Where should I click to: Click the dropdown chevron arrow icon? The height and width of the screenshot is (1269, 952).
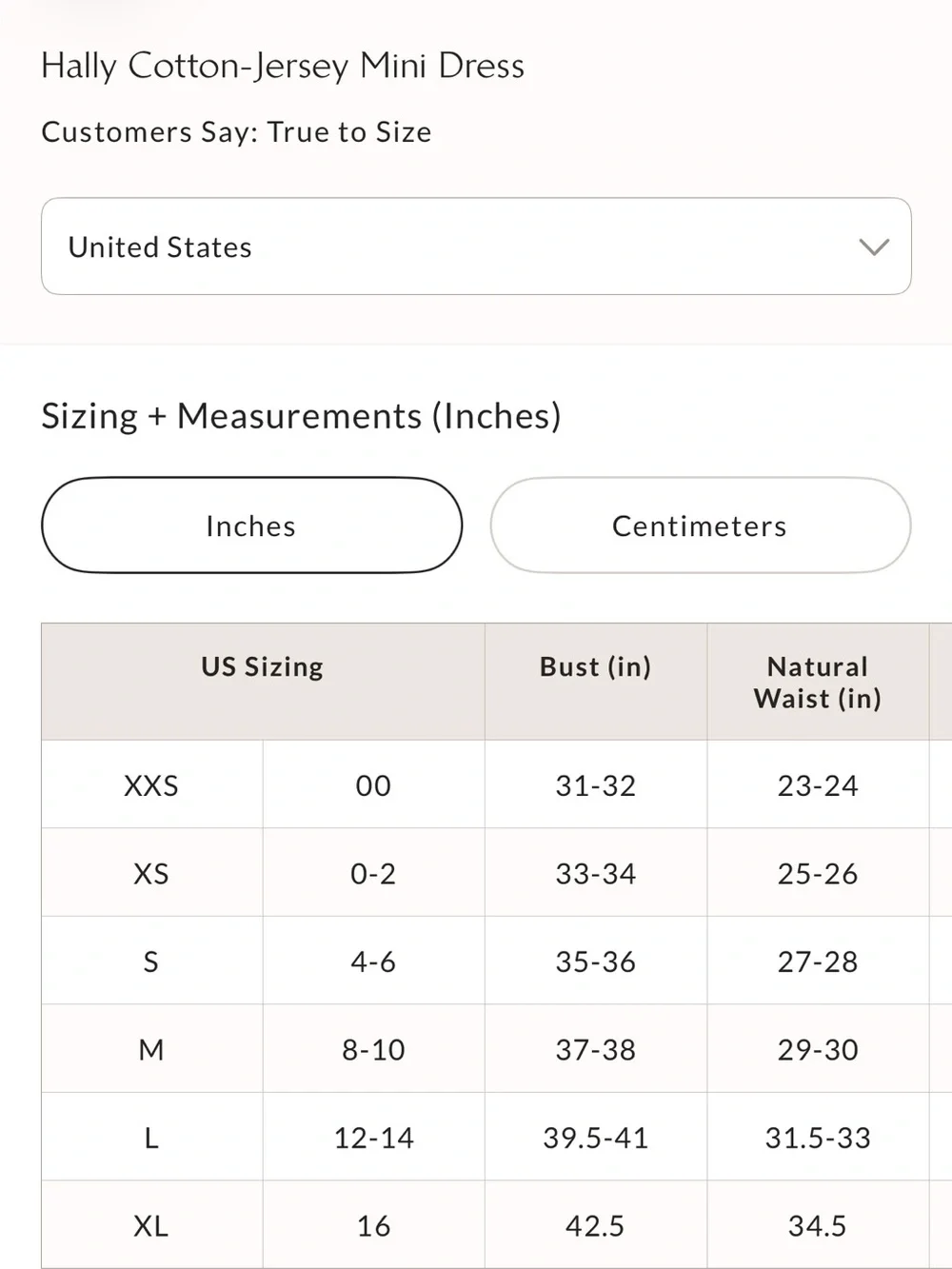click(x=874, y=248)
